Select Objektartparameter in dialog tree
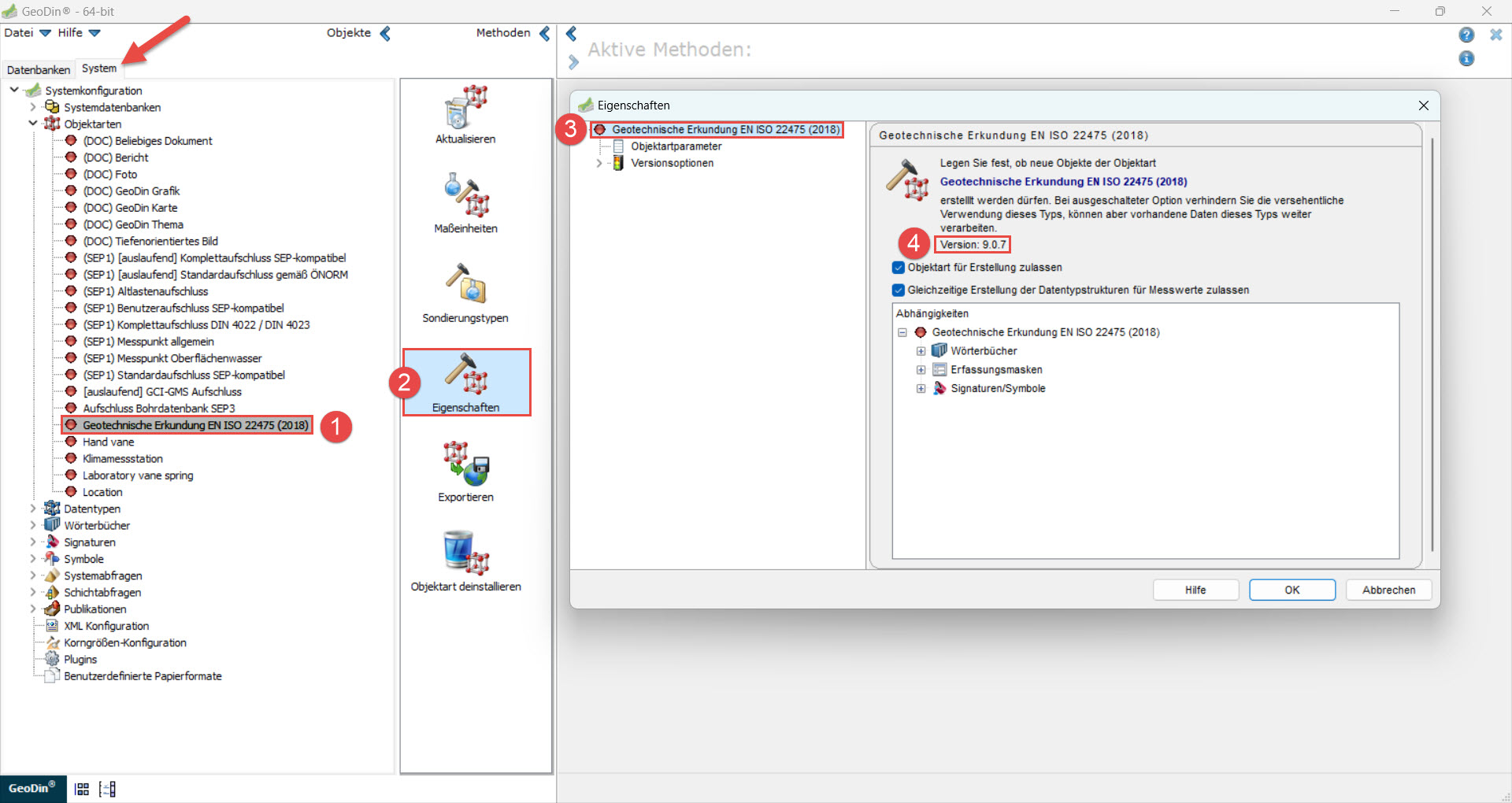The height and width of the screenshot is (803, 1512). (676, 146)
